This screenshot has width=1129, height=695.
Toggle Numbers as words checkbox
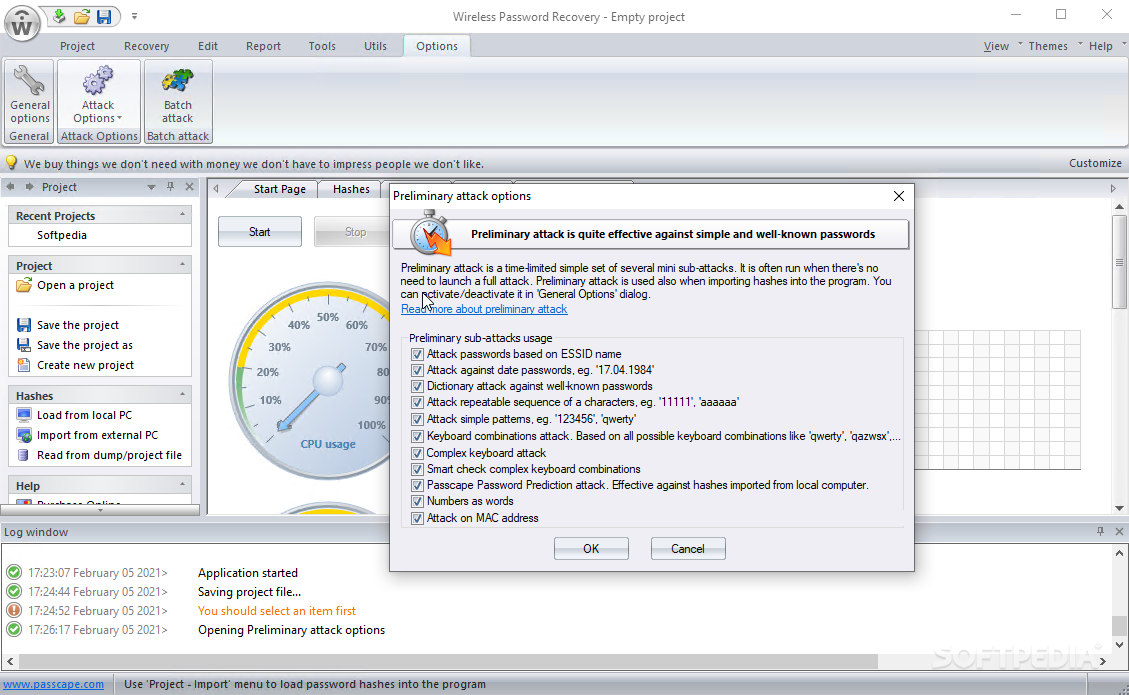click(417, 501)
